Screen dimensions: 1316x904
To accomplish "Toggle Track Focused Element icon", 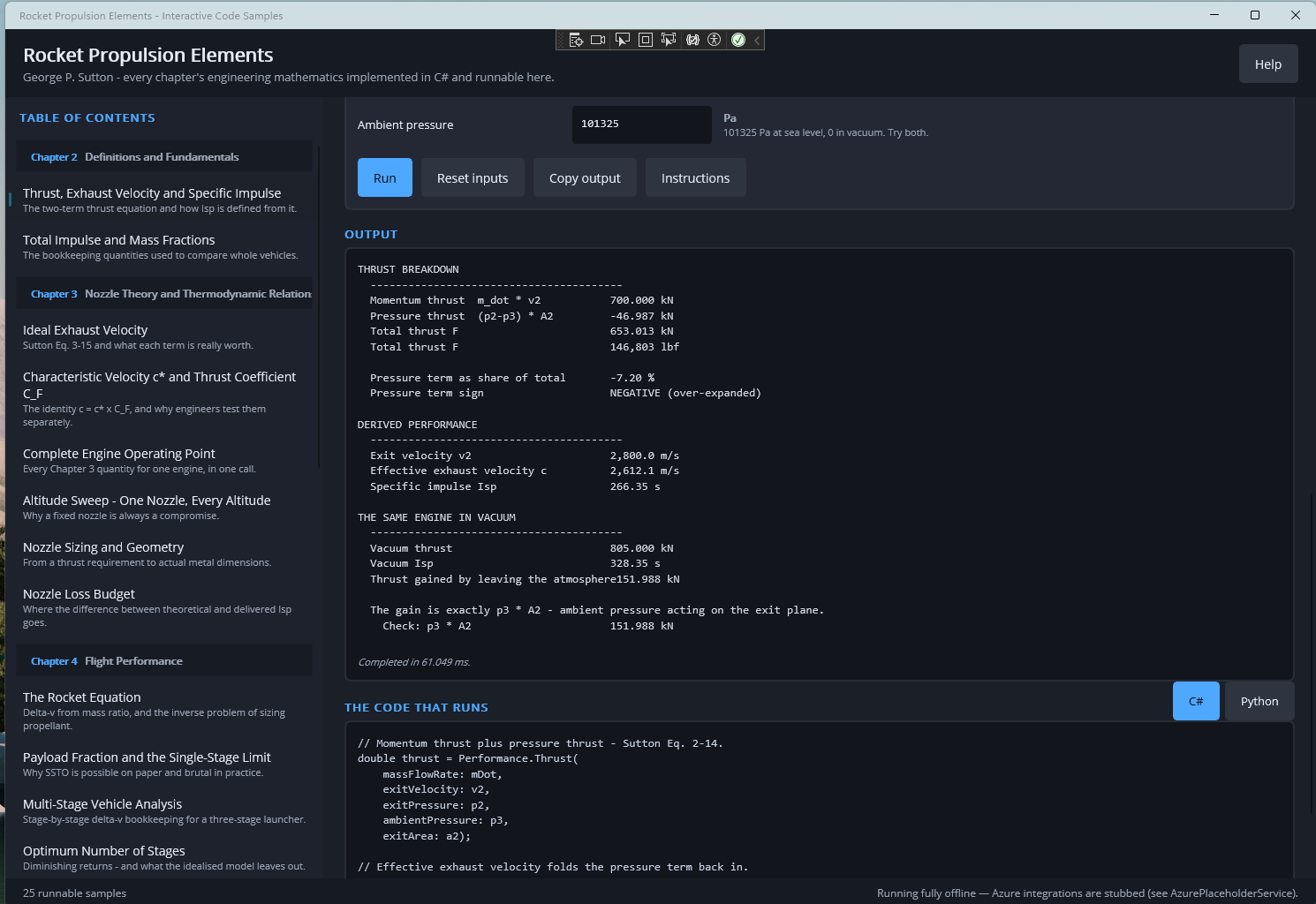I will pos(669,40).
